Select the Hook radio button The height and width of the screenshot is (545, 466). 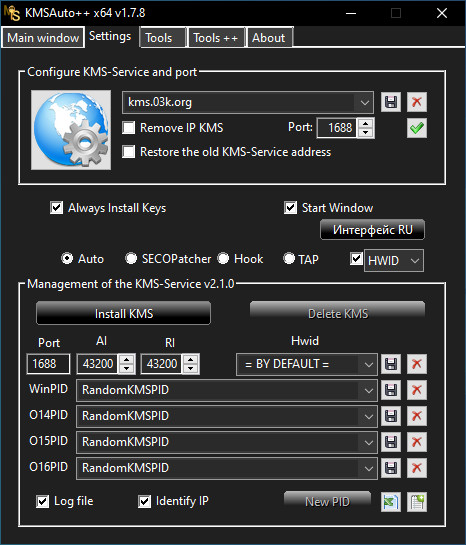tap(223, 259)
